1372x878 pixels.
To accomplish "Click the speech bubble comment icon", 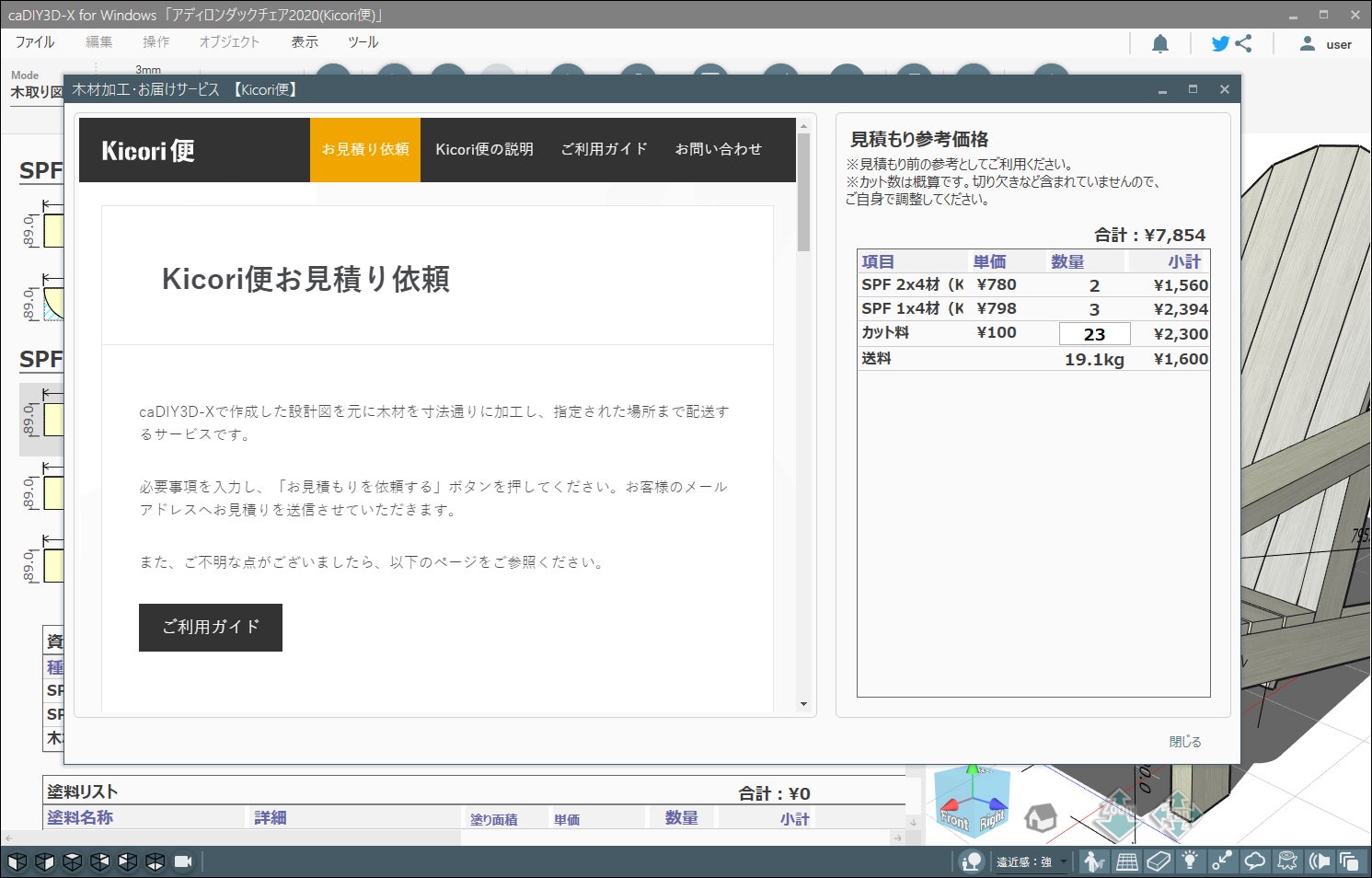I will coord(1254,861).
